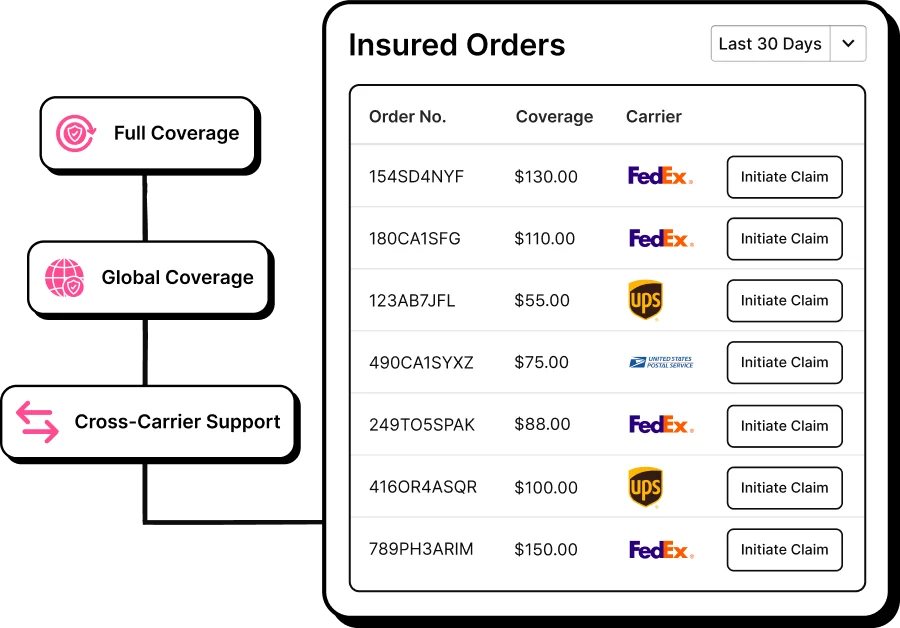
Task: Click the FedEx logo for order 154SD4NYF
Action: click(660, 176)
